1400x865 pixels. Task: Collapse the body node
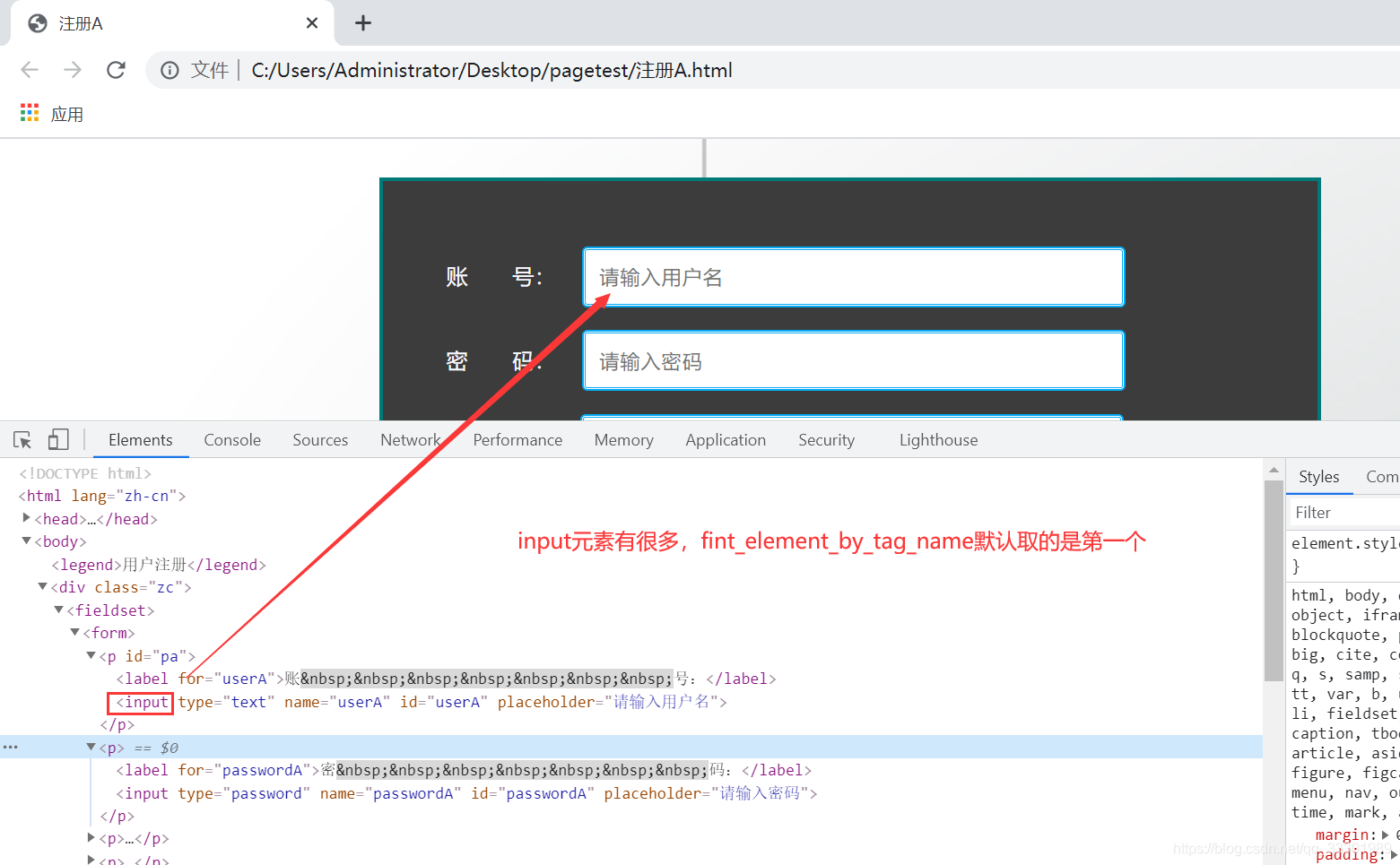[26, 541]
